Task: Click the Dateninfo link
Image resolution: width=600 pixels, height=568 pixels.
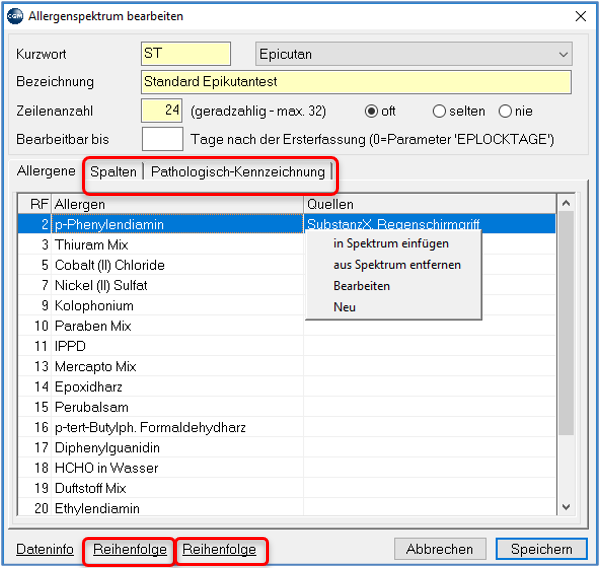Action: coord(45,549)
